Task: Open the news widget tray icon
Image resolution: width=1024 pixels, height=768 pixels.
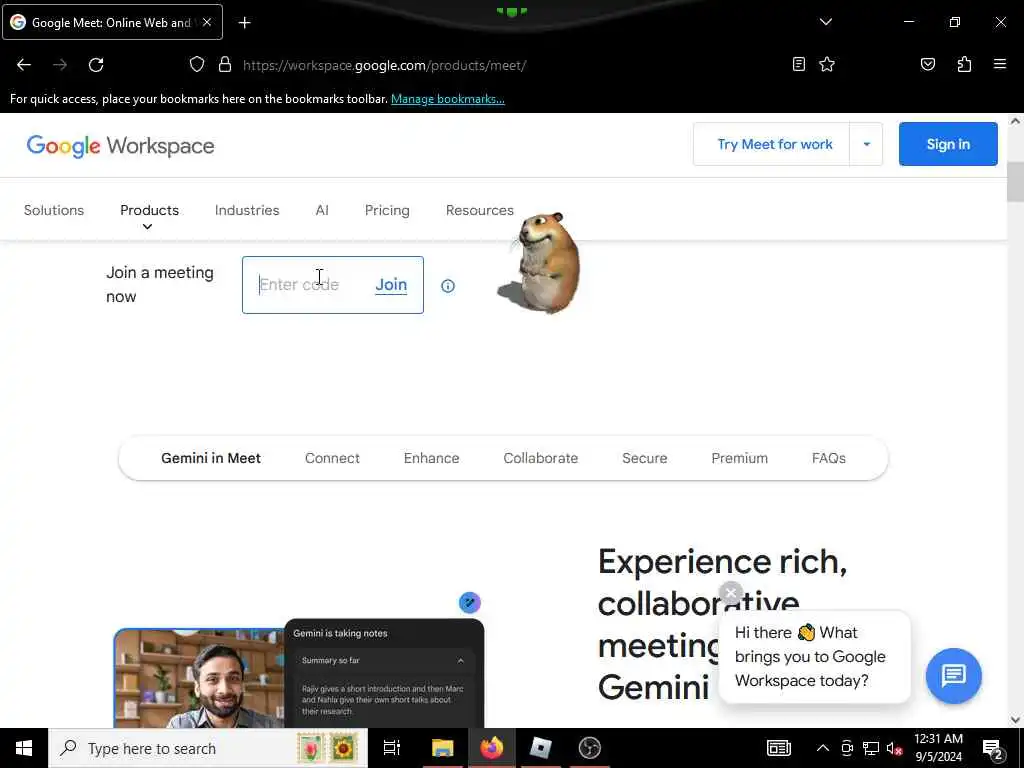Action: [778, 748]
